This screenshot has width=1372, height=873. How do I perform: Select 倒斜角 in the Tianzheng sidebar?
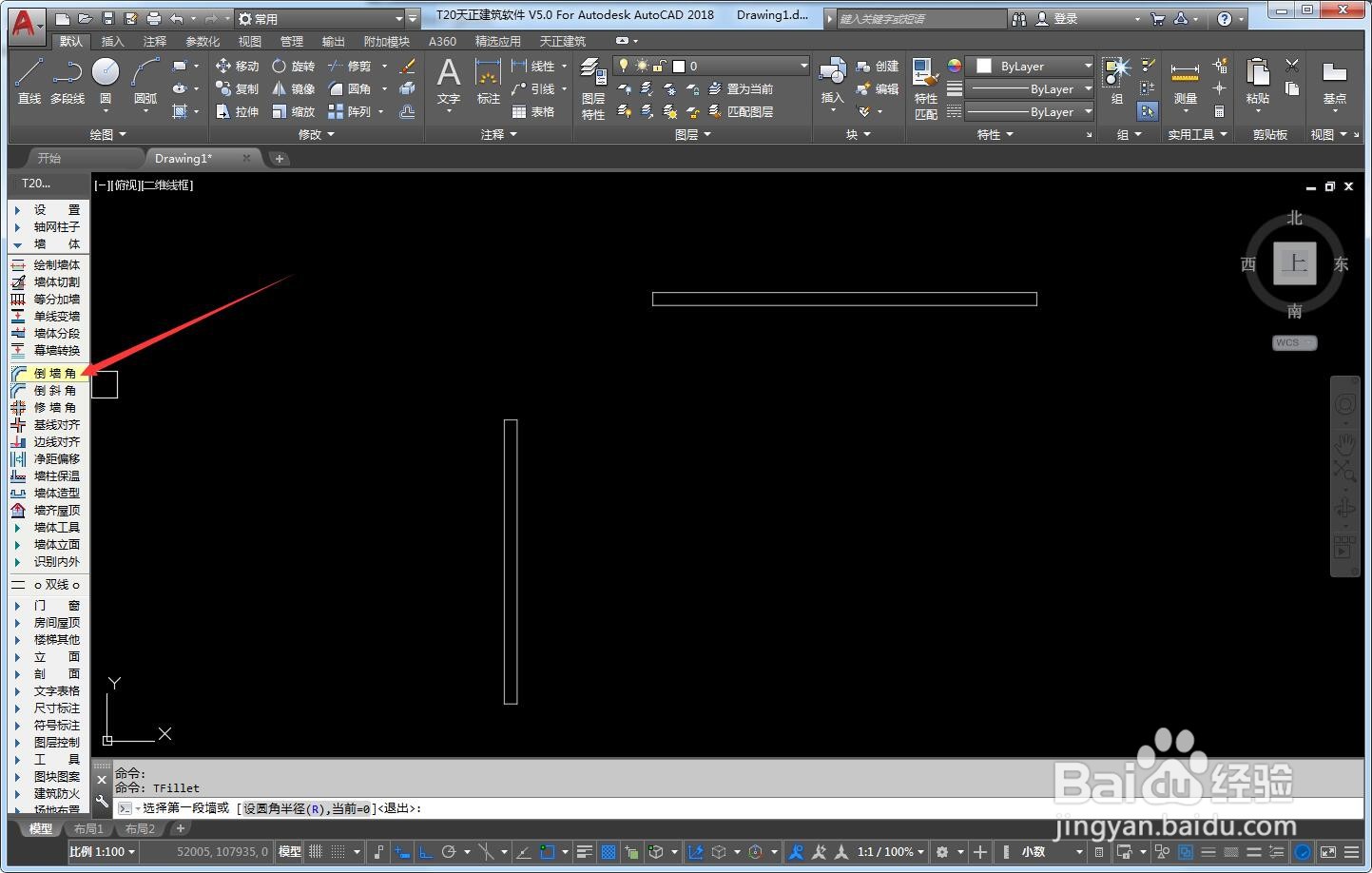click(48, 391)
